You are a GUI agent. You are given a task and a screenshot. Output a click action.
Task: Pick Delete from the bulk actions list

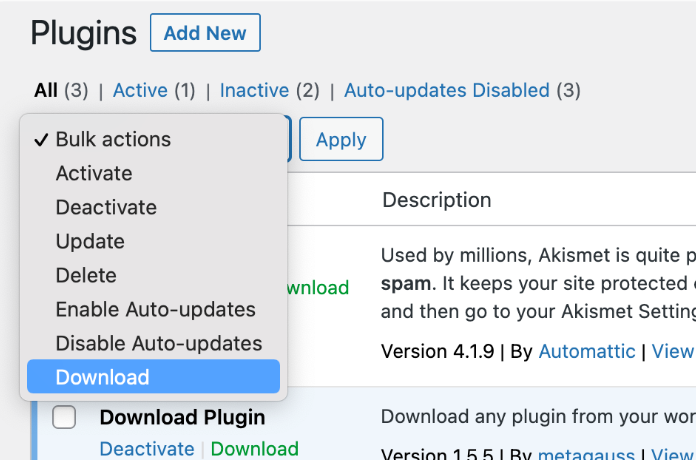86,275
